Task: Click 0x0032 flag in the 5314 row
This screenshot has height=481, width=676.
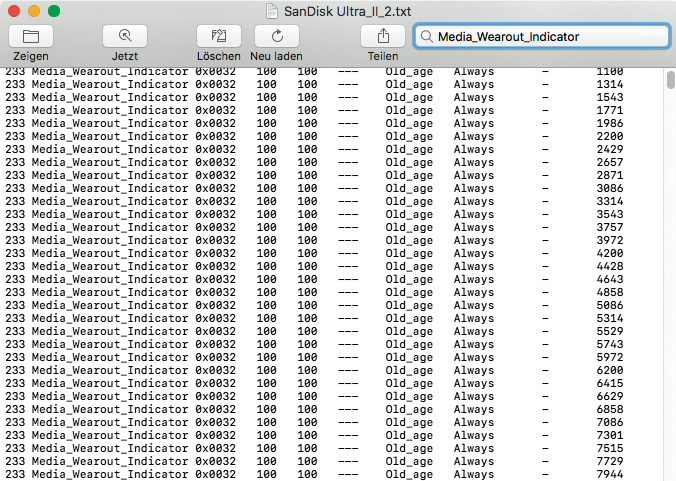Action: [x=216, y=318]
